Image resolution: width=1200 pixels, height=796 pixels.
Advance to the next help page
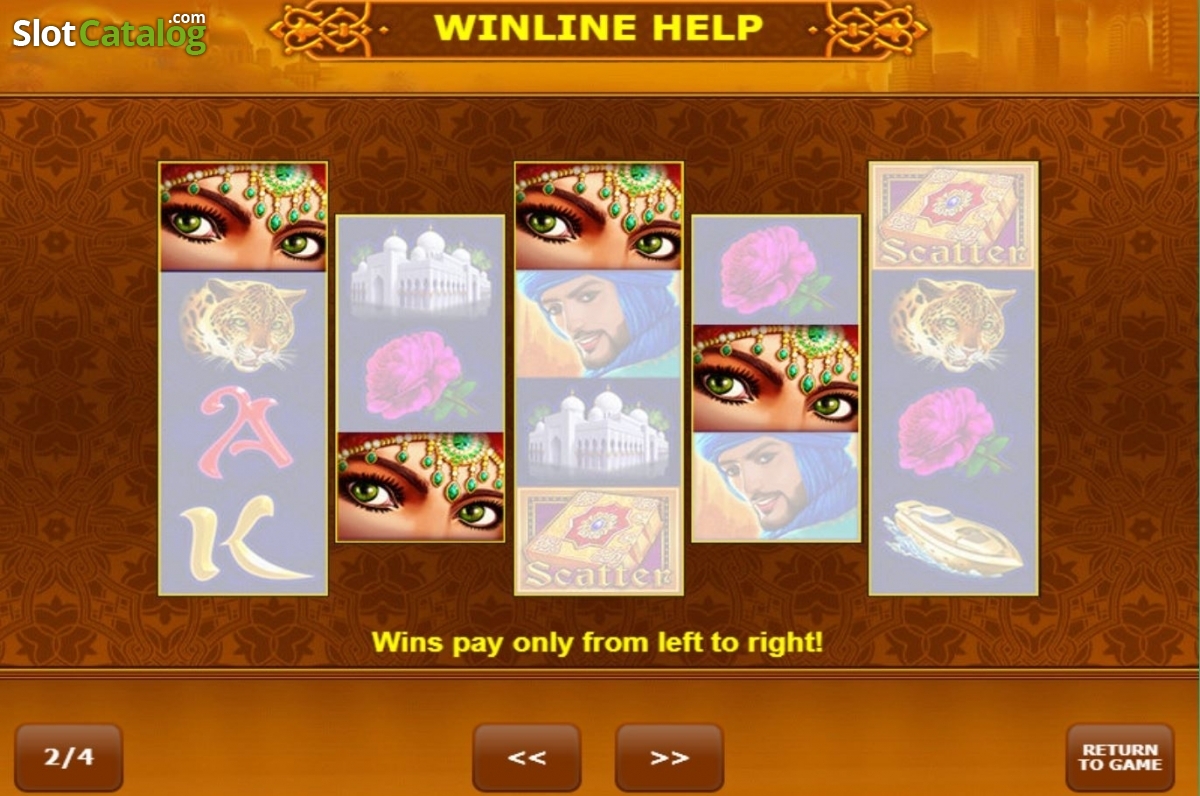pyautogui.click(x=669, y=758)
